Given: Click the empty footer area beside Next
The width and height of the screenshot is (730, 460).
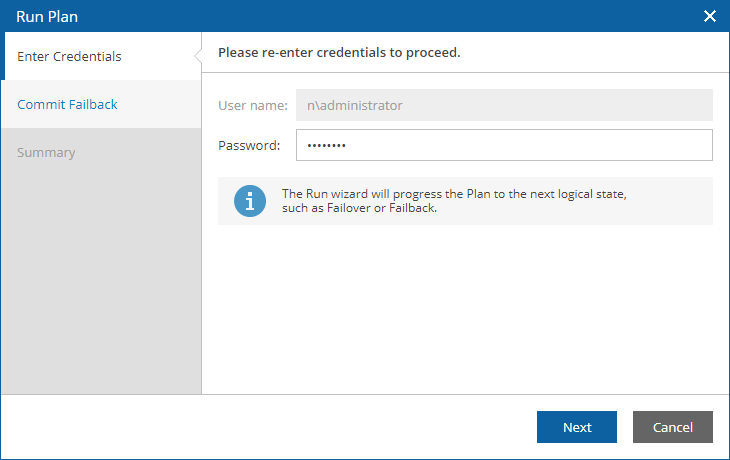Looking at the screenshot, I should (268, 427).
